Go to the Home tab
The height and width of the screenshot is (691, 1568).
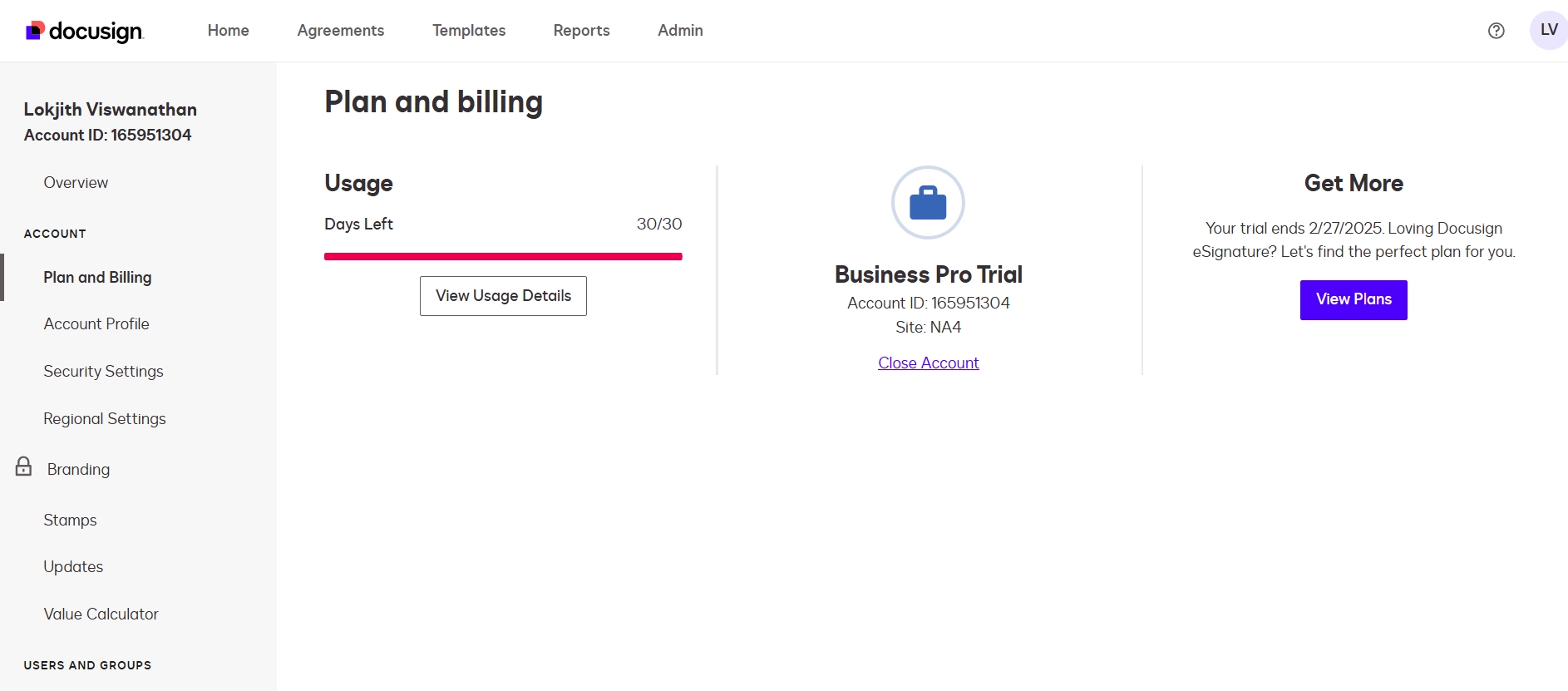point(229,31)
